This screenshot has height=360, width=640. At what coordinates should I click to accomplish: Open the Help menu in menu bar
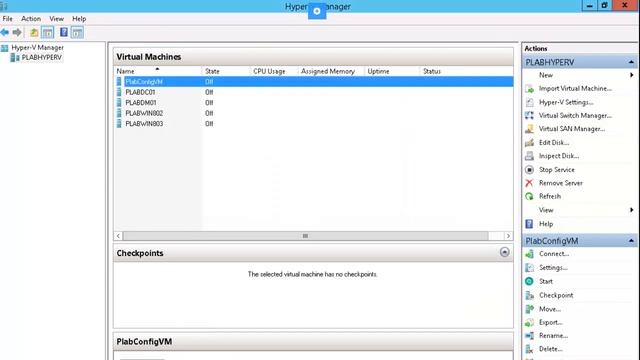(x=79, y=19)
